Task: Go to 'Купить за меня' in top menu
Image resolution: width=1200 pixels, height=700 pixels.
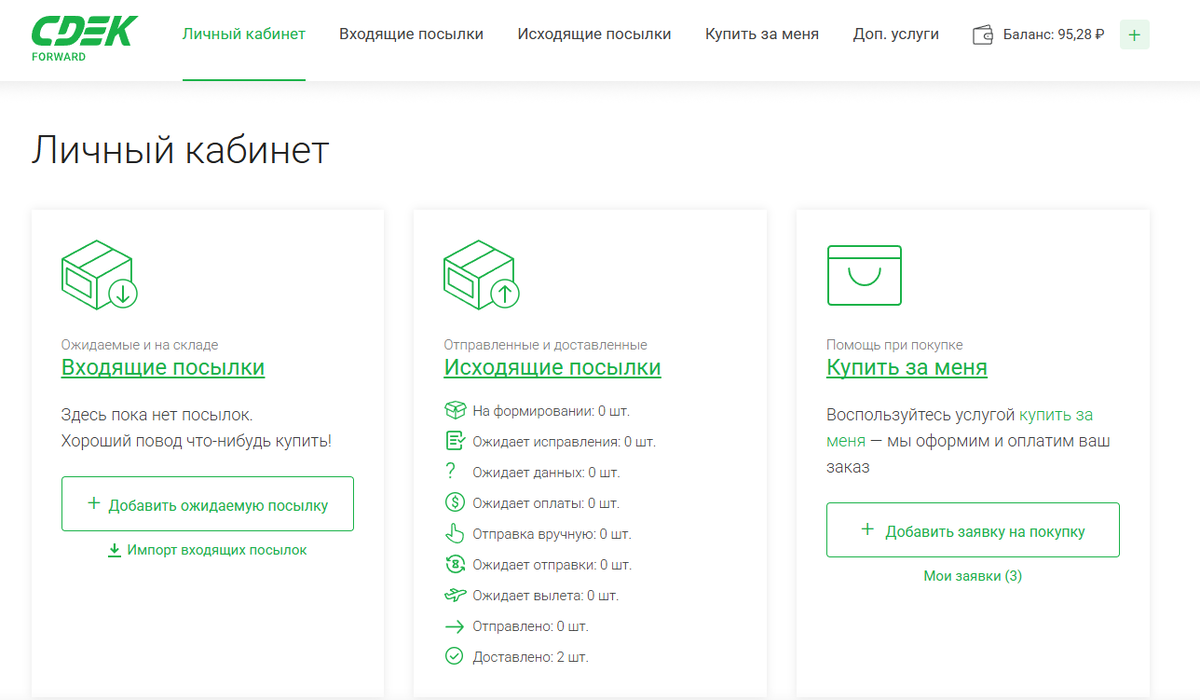Action: coord(762,34)
